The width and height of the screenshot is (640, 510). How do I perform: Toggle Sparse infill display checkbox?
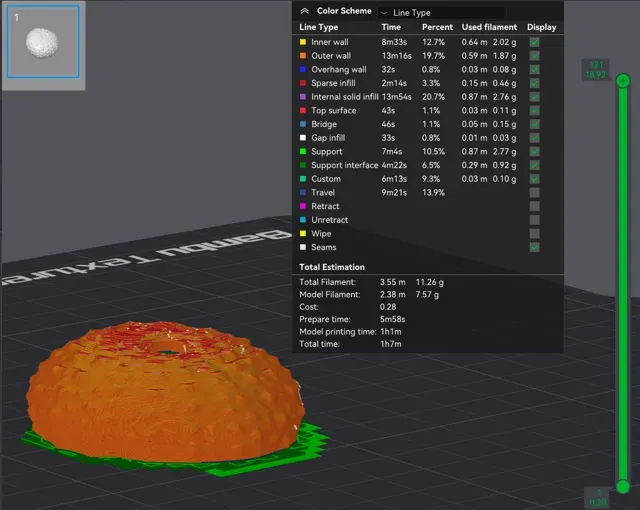(x=534, y=83)
